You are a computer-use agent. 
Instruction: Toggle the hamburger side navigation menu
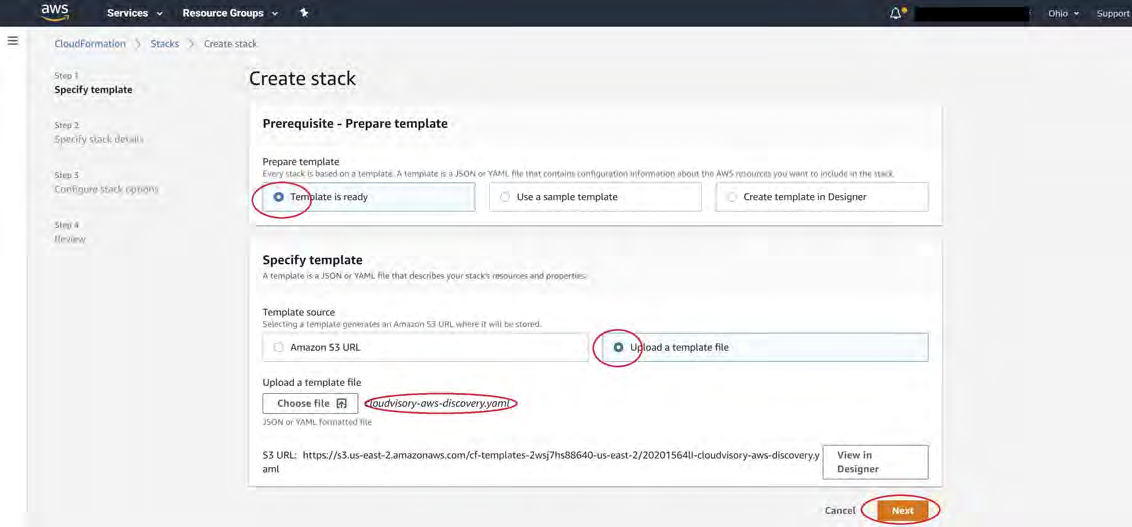coord(12,40)
